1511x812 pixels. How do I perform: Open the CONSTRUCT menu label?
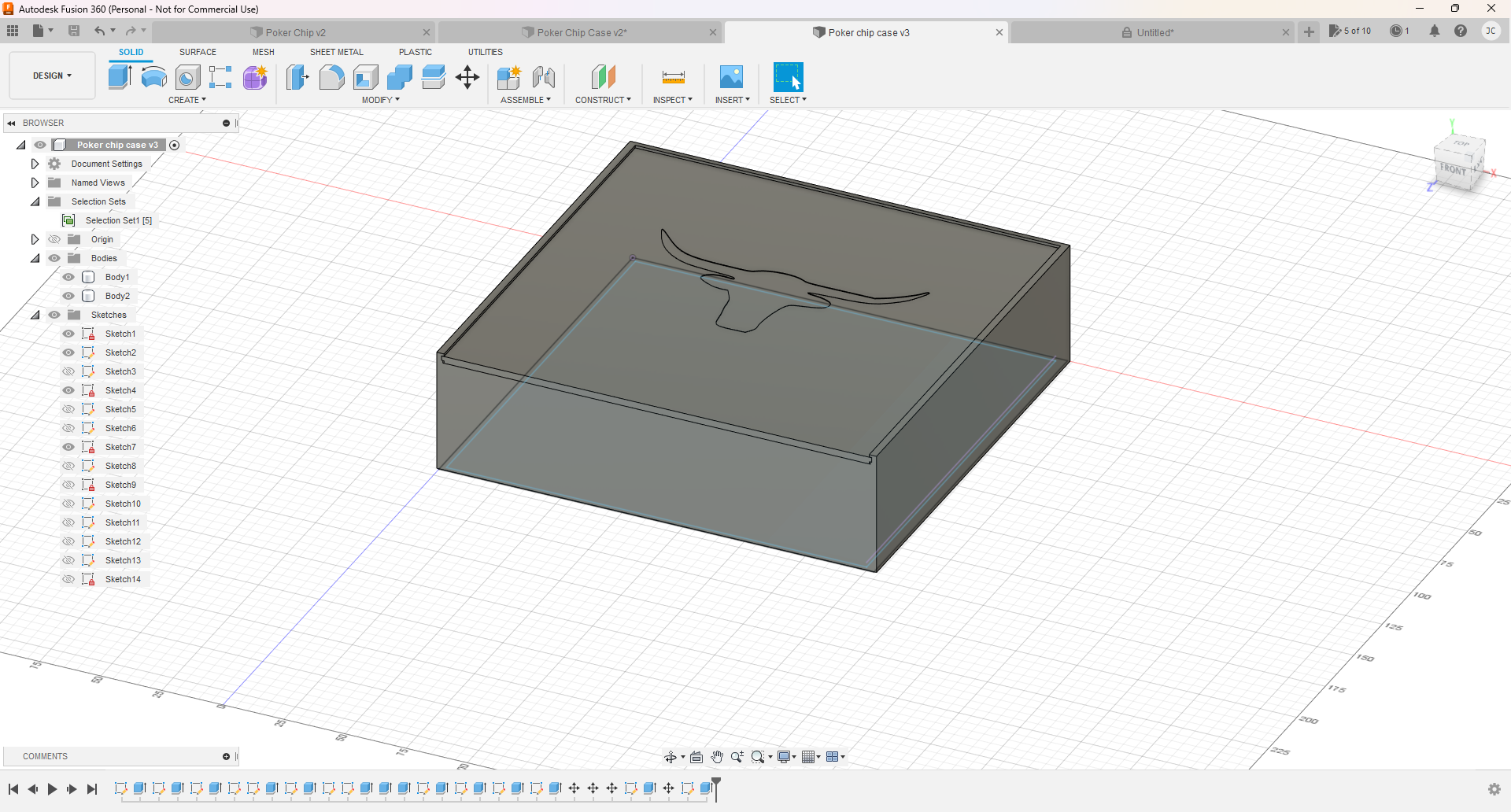(603, 100)
